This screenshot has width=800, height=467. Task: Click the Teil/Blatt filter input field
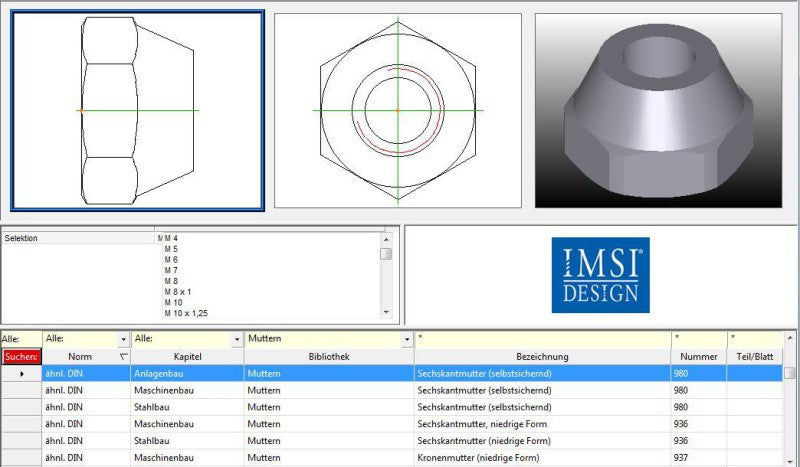point(755,339)
